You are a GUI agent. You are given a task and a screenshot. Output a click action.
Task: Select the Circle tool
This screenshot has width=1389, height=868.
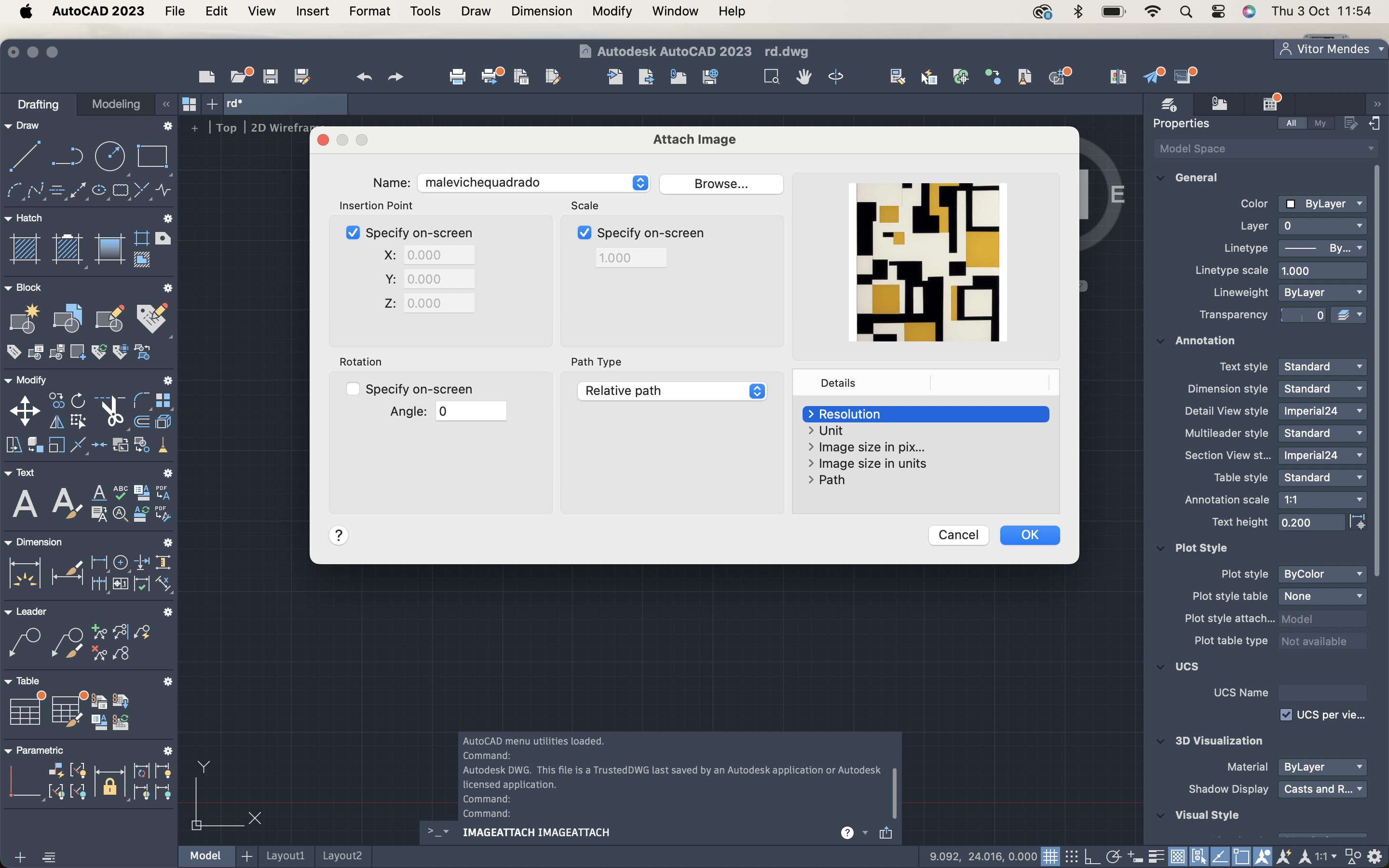tap(109, 156)
